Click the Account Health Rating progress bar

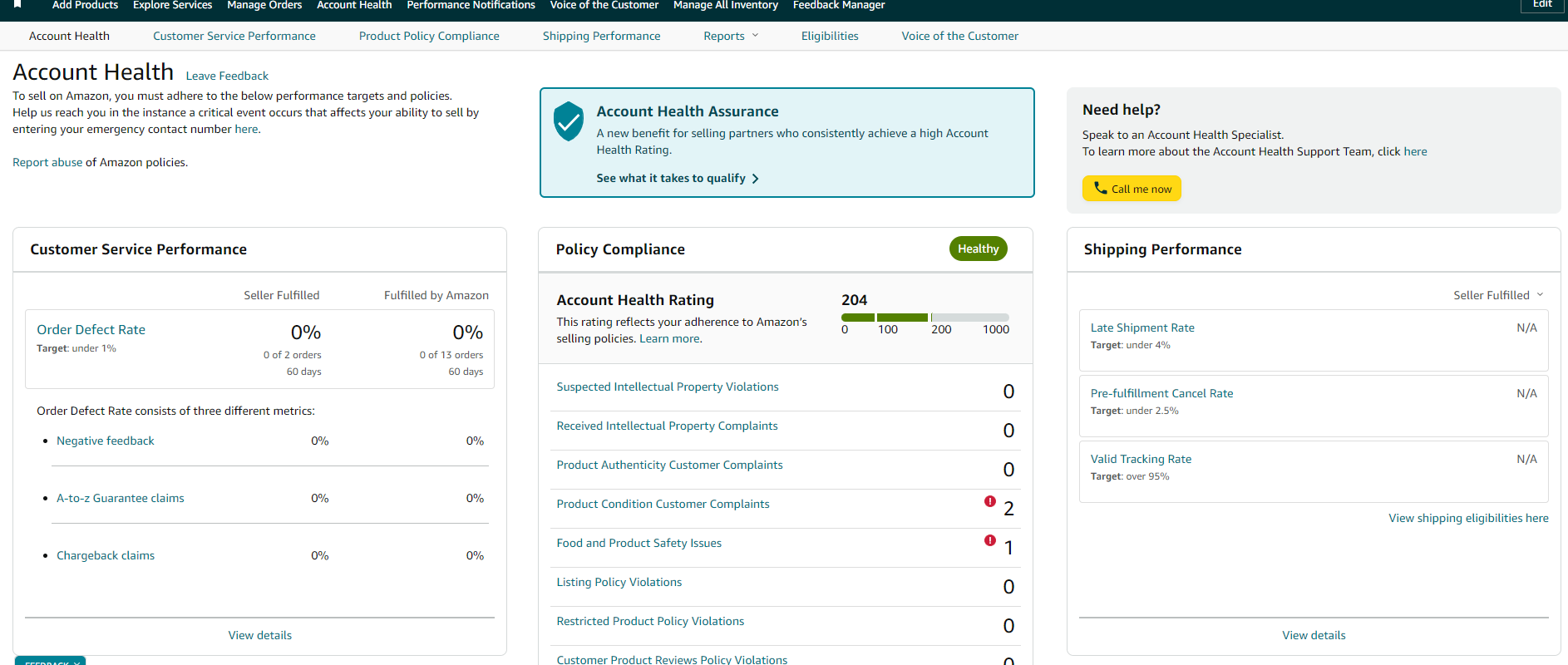click(x=925, y=318)
